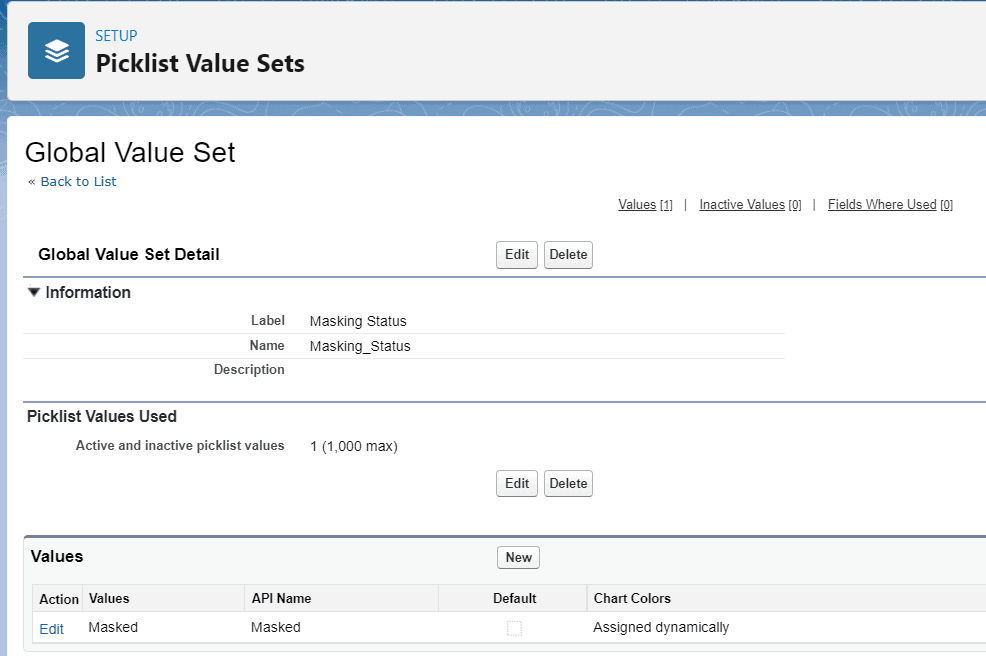Select the 'Assigned dynamically' chart color cell

pos(661,628)
